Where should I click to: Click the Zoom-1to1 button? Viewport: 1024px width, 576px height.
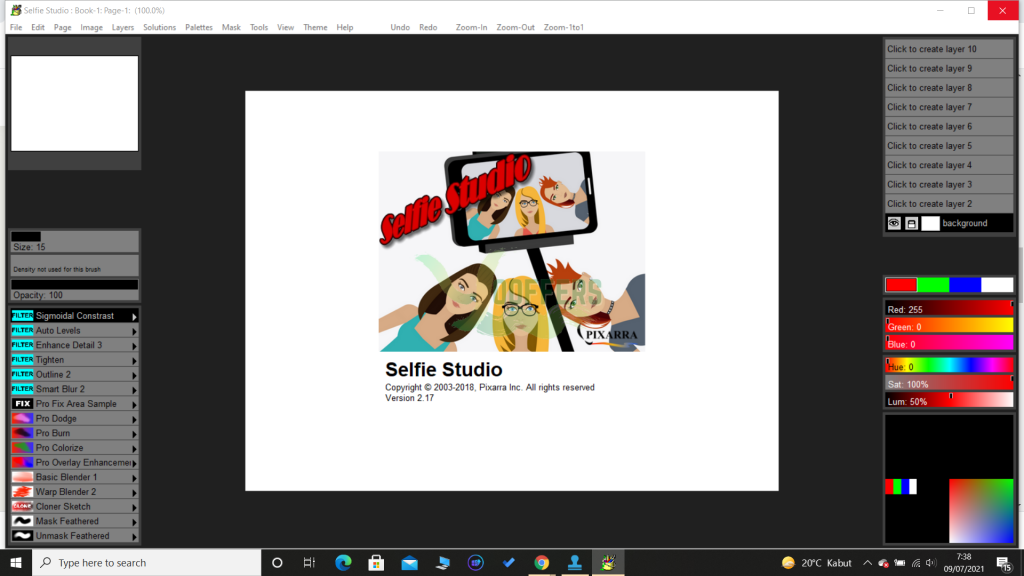pyautogui.click(x=564, y=27)
